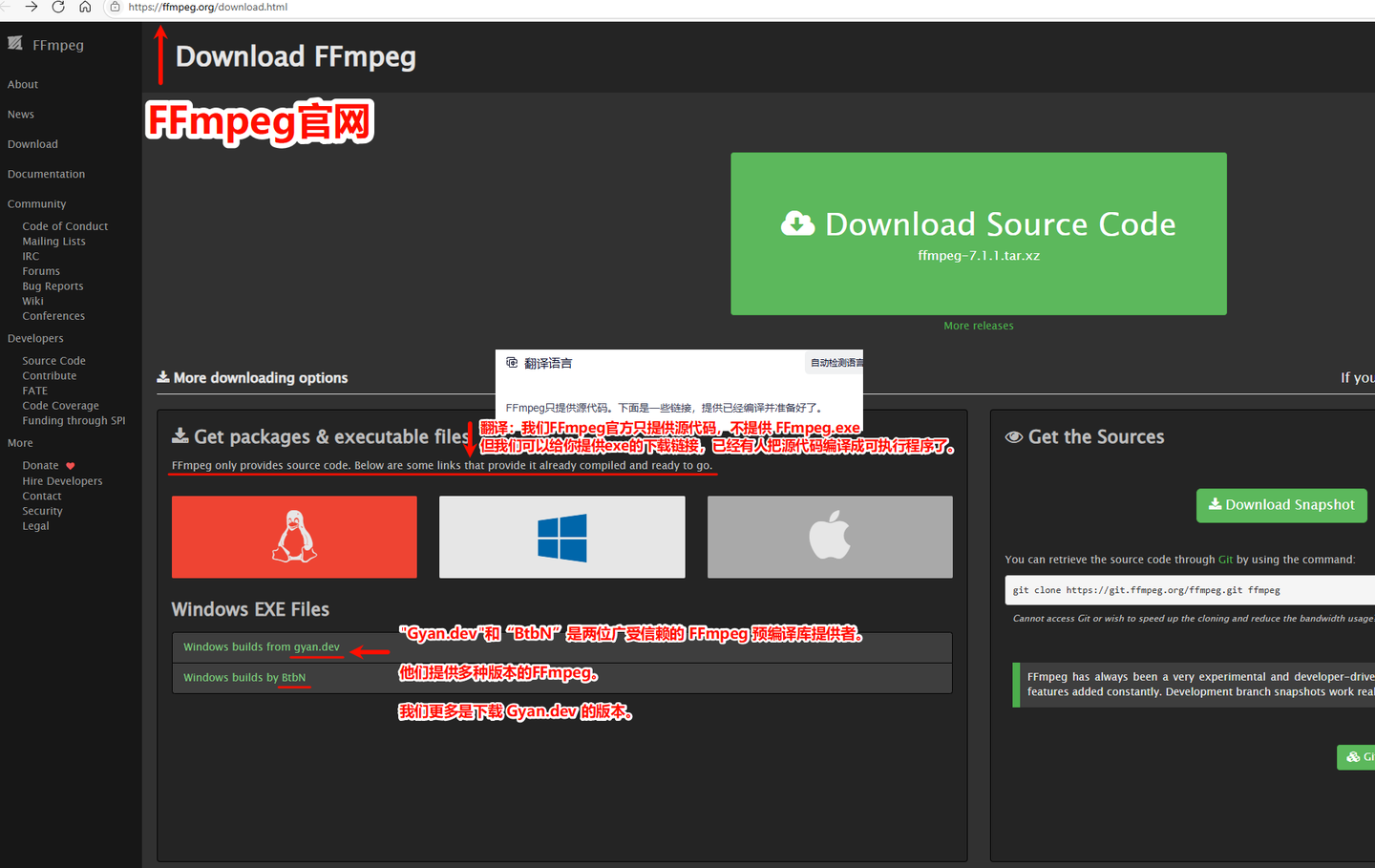The height and width of the screenshot is (868, 1375).
Task: Open the 自动检测语言 language dropdown
Action: [x=835, y=363]
